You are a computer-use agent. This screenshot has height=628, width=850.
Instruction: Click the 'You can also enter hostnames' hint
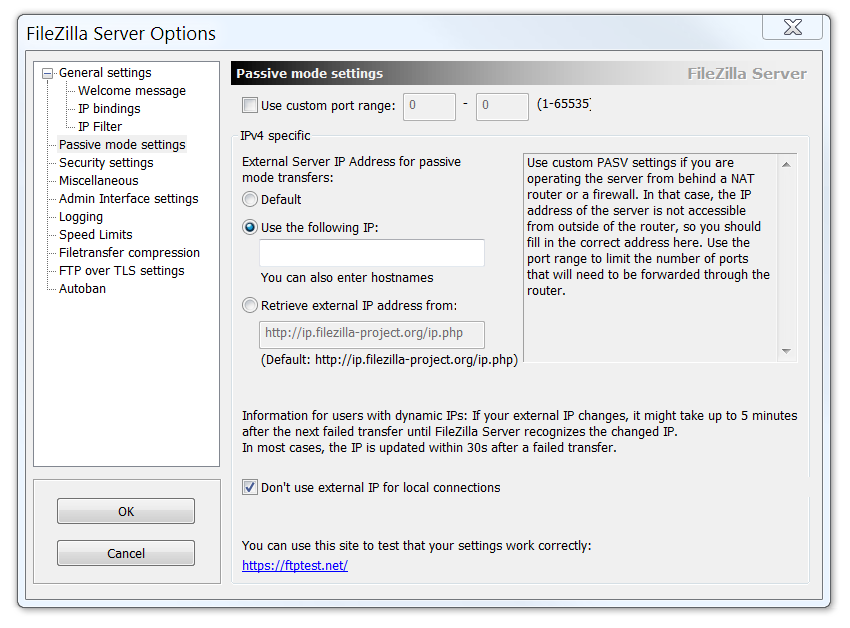pos(347,278)
